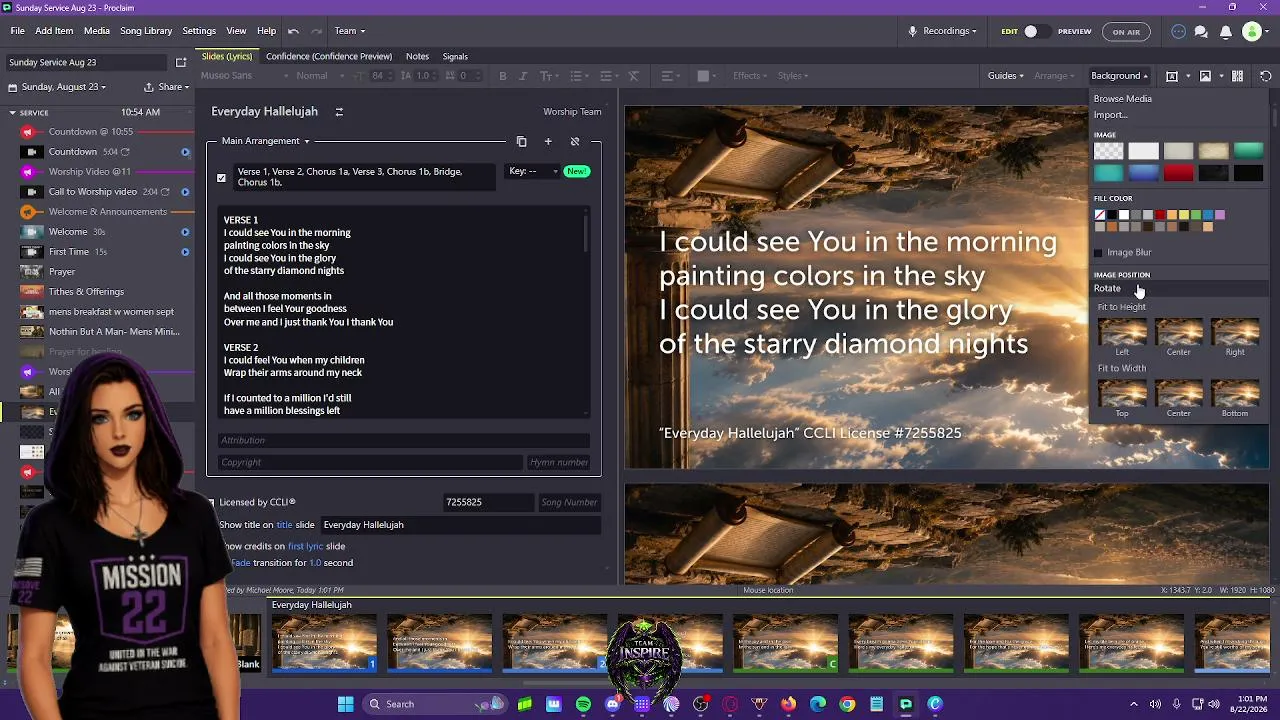The image size is (1280, 720).
Task: Click the 'first lyric' slide link
Action: click(306, 547)
